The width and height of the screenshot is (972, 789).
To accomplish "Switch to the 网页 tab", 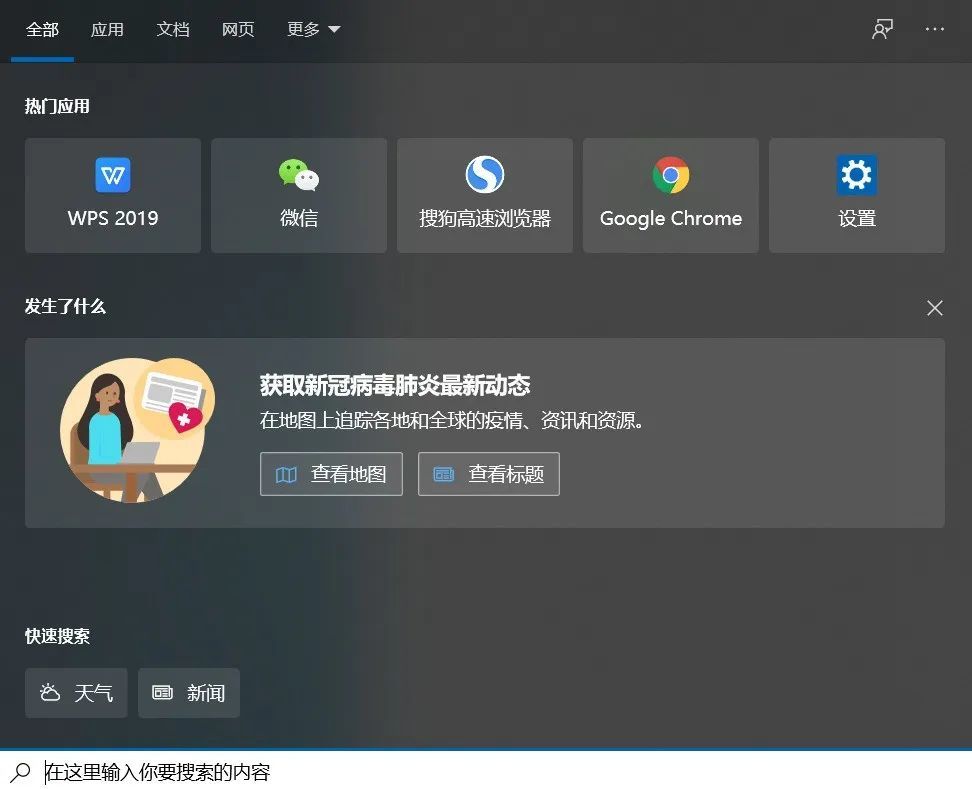I will point(238,30).
